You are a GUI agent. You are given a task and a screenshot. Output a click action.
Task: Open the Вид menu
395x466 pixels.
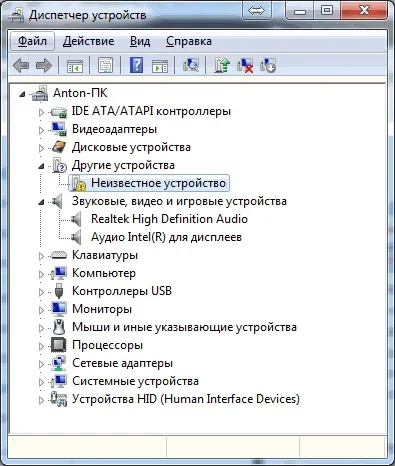point(140,41)
